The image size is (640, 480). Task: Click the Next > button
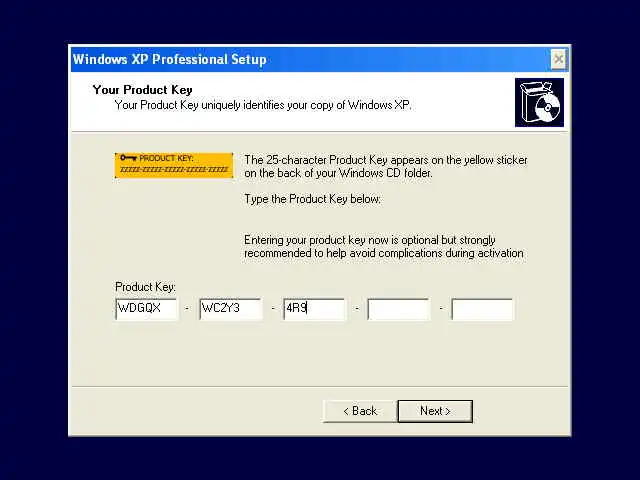click(x=435, y=411)
